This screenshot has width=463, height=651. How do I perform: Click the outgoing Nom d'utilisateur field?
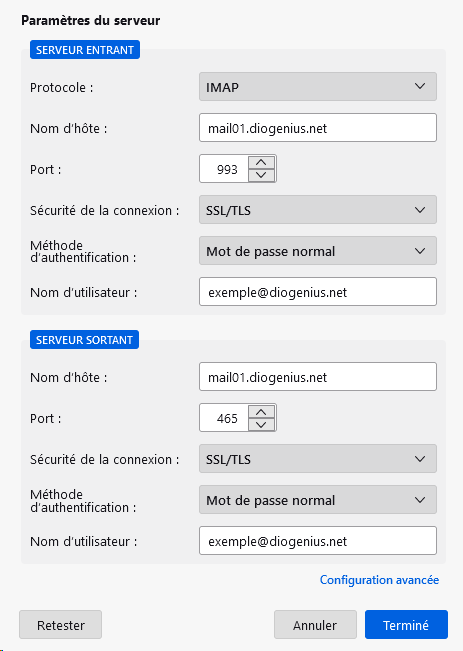tap(318, 541)
